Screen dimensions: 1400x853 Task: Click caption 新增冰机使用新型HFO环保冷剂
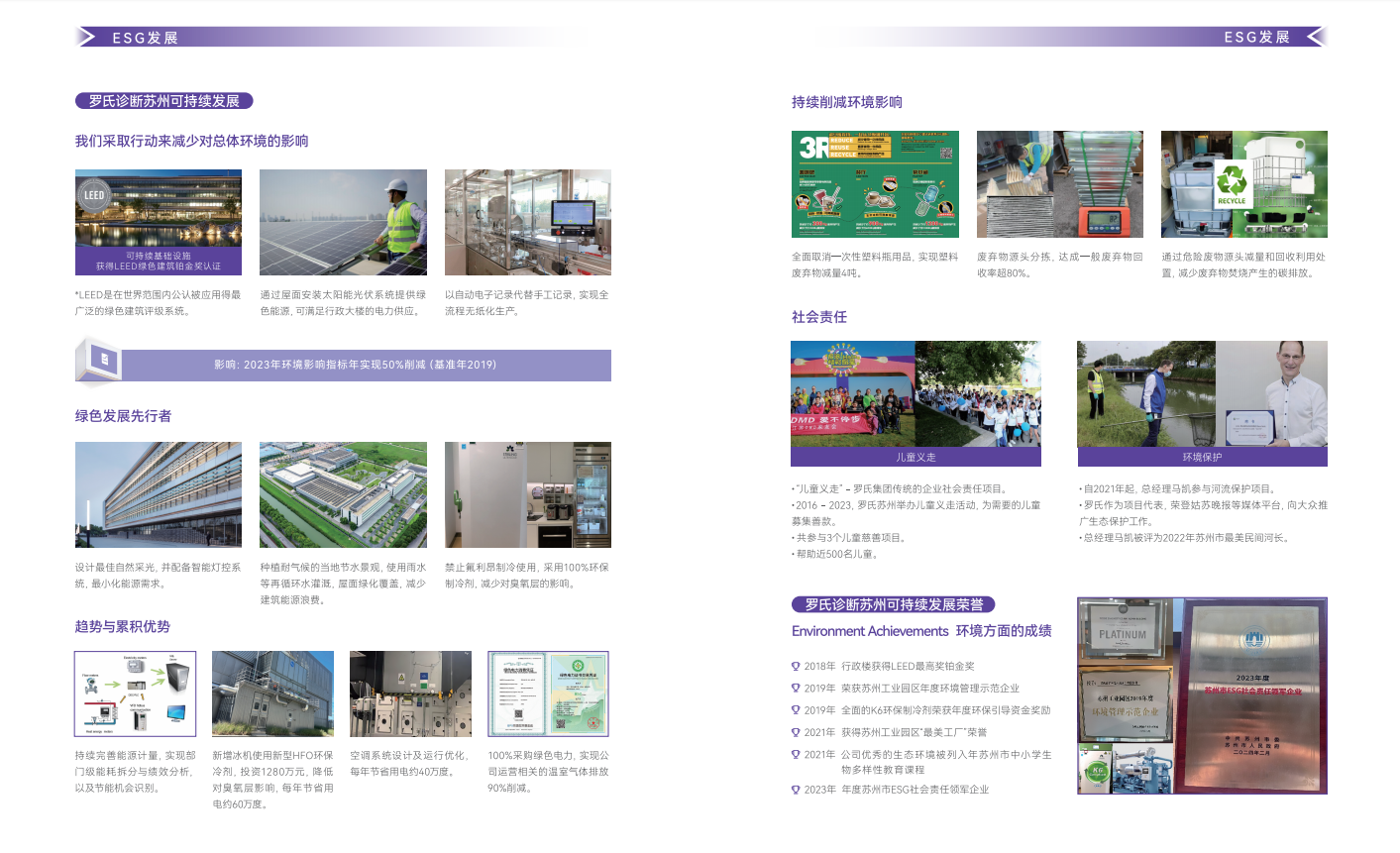click(x=272, y=780)
